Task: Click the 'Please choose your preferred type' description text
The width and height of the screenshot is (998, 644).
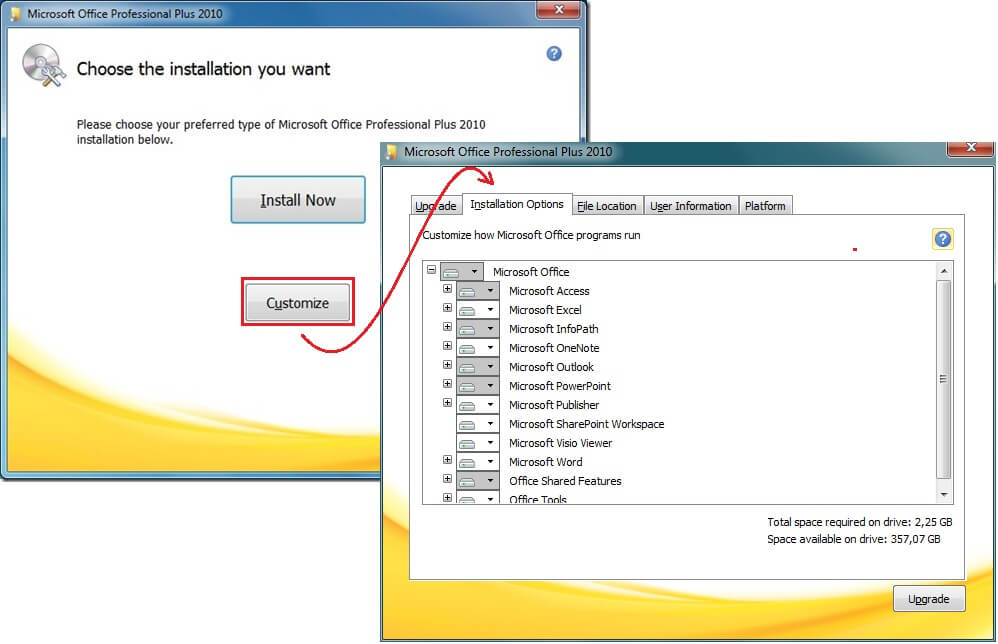Action: (281, 132)
